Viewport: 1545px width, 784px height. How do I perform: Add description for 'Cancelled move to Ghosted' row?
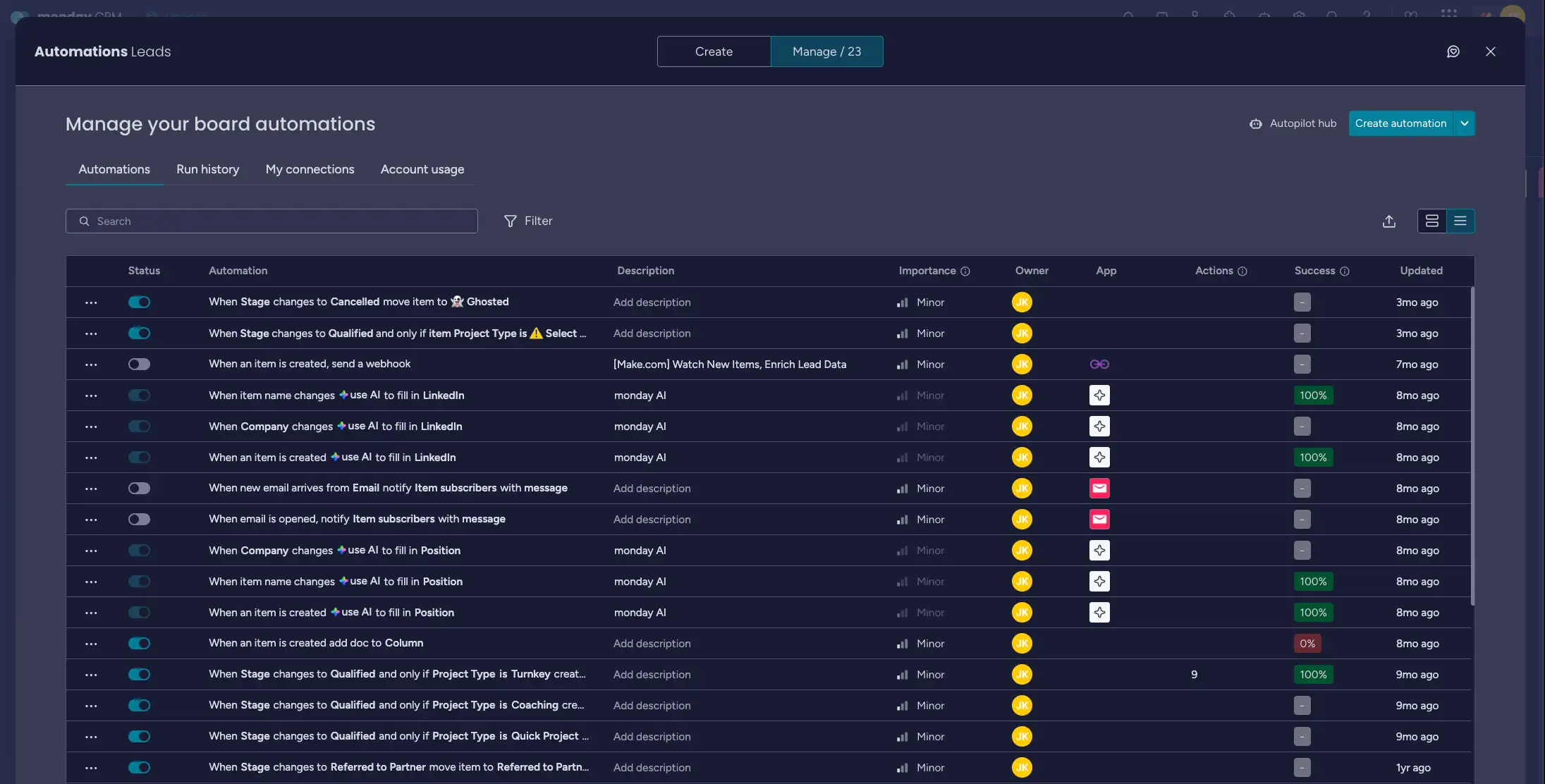[x=652, y=302]
